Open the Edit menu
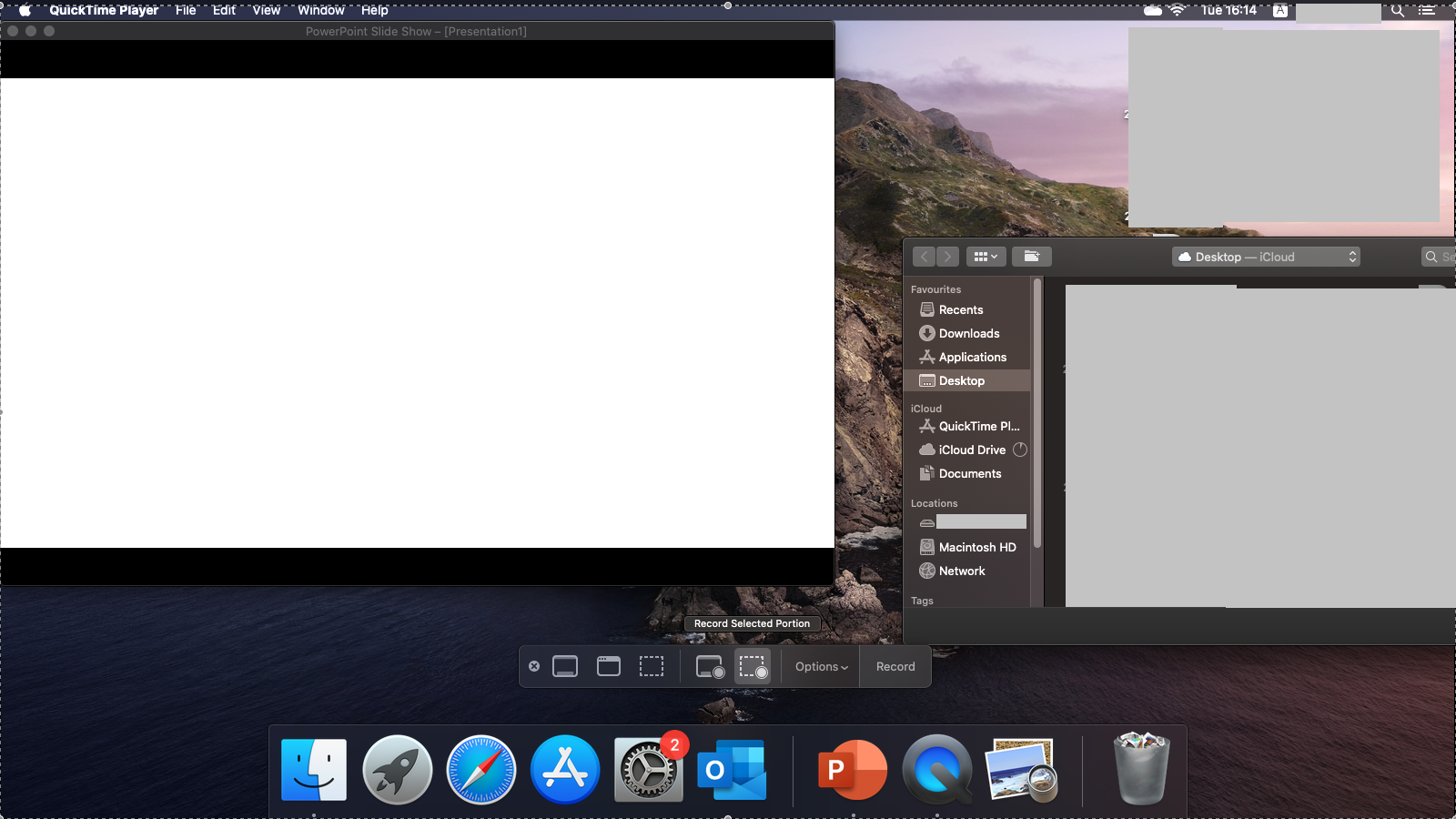The height and width of the screenshot is (819, 1456). point(224,10)
